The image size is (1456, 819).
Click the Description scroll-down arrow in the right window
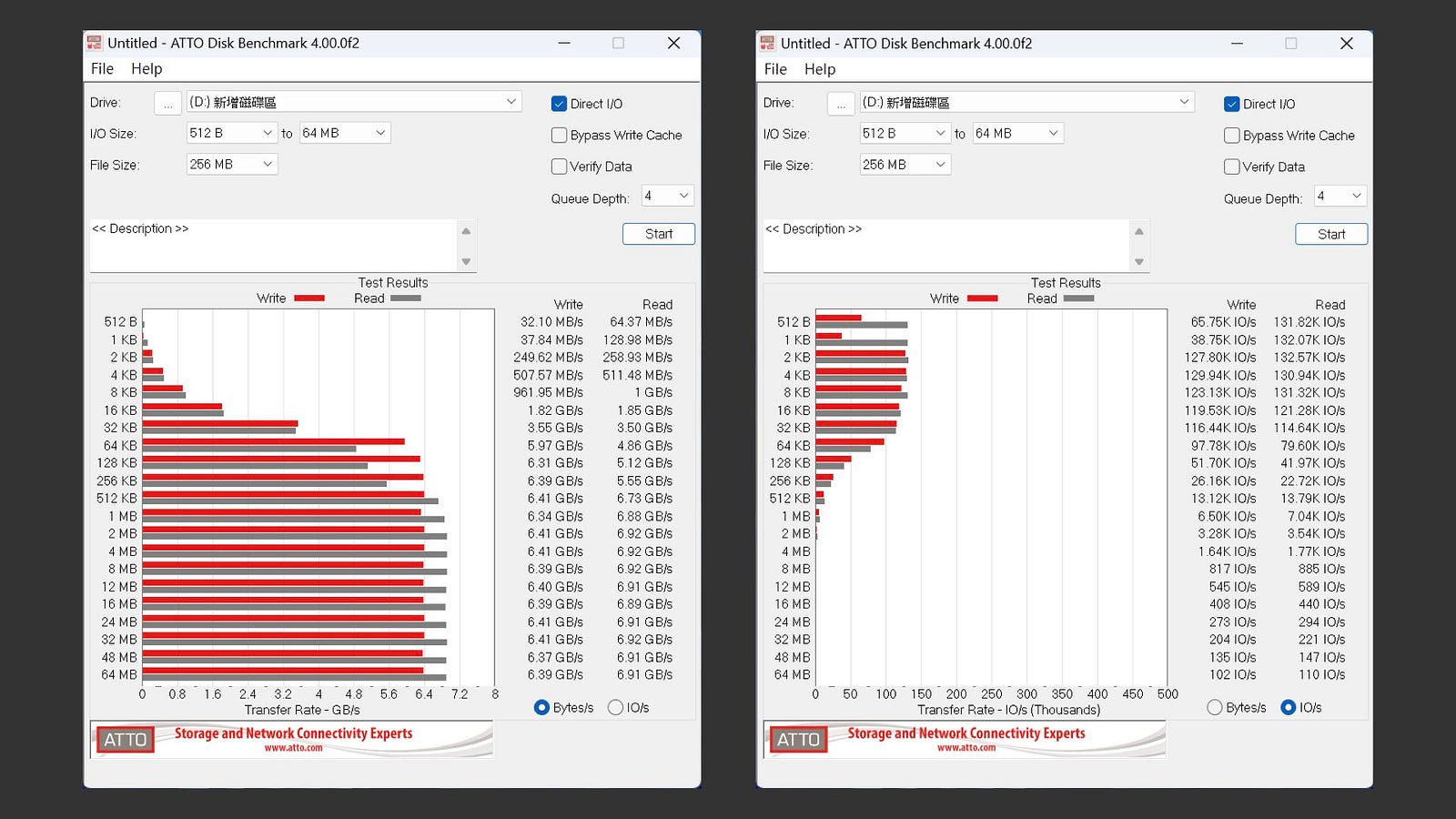tap(1138, 262)
